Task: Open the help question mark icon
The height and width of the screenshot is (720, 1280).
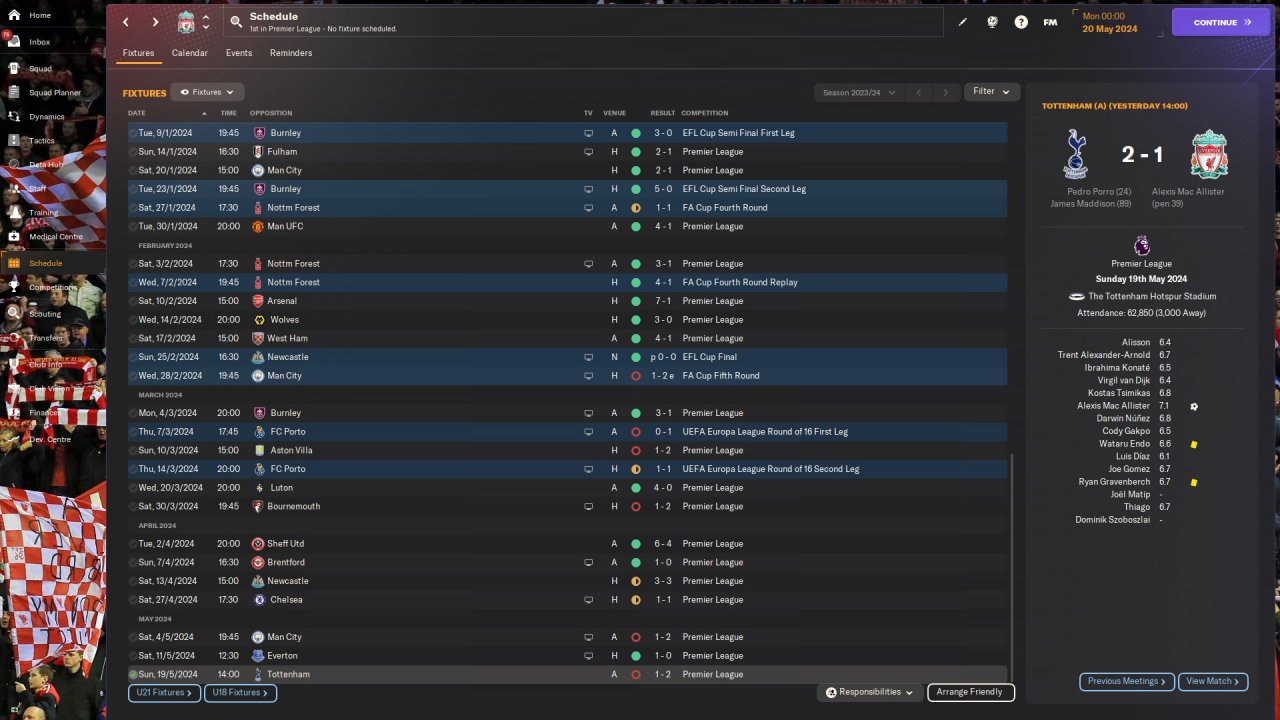Action: coord(1021,22)
